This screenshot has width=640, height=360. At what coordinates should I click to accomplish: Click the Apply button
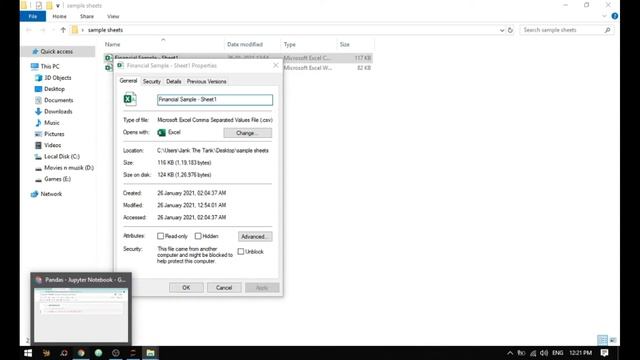click(x=262, y=288)
